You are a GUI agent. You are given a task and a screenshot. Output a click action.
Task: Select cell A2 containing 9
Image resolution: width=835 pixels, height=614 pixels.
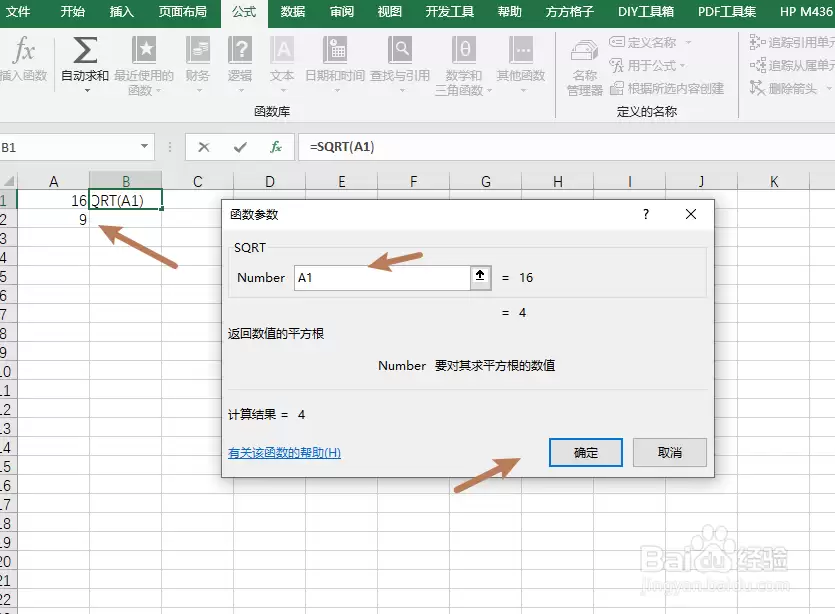coord(53,219)
